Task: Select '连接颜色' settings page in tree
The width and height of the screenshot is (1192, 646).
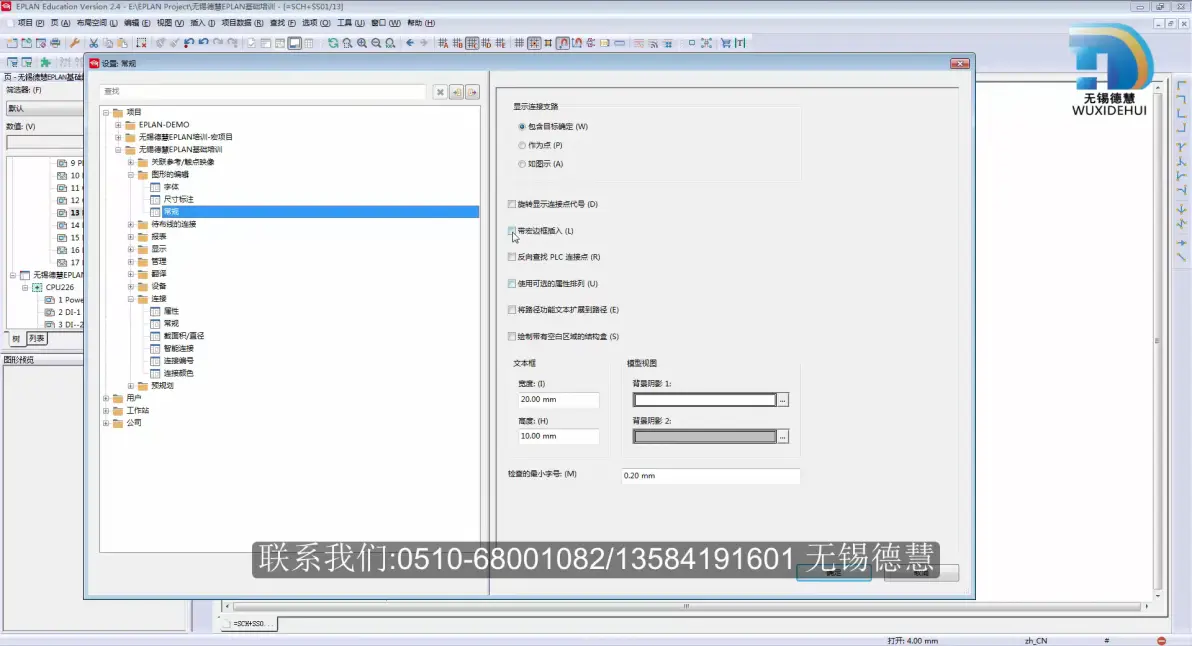Action: tap(179, 373)
